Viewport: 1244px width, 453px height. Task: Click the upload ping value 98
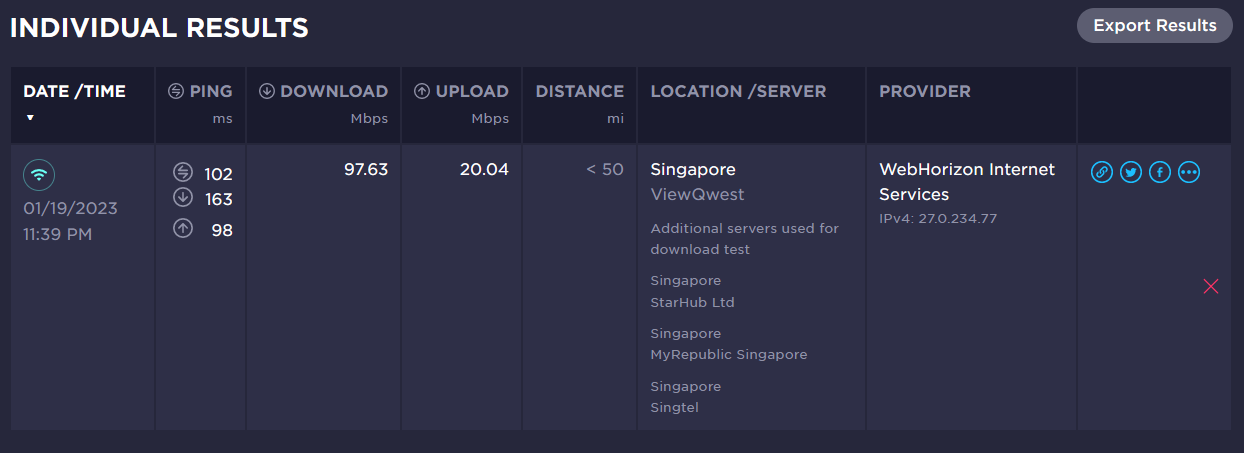222,230
